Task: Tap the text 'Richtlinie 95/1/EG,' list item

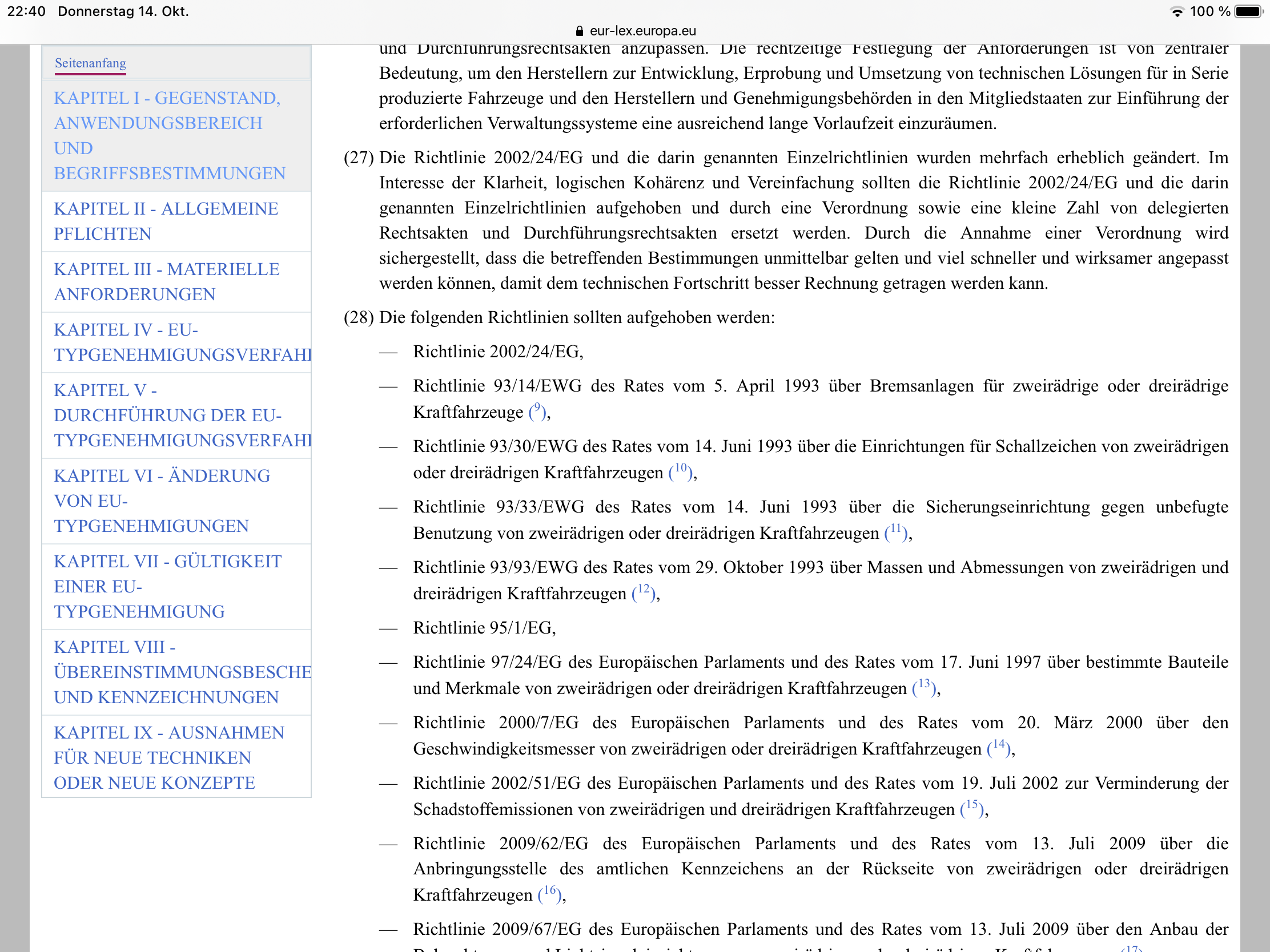Action: tap(485, 628)
